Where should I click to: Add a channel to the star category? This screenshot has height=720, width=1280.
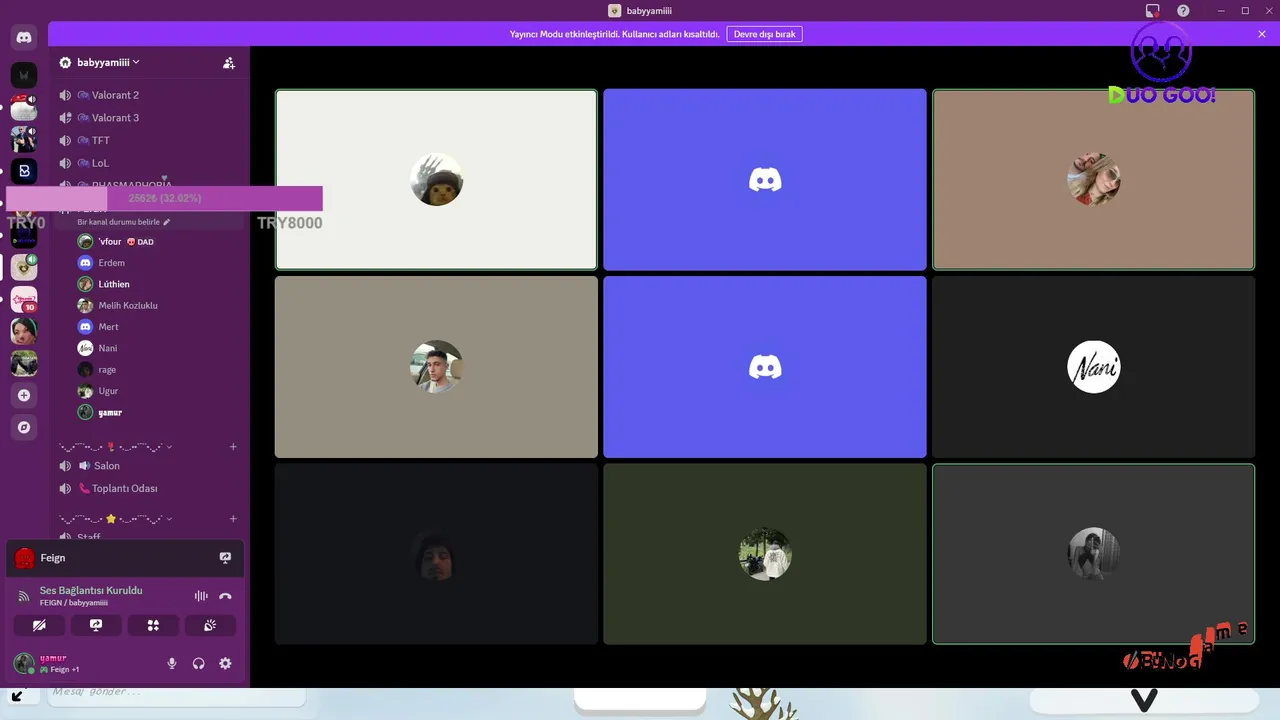click(233, 519)
